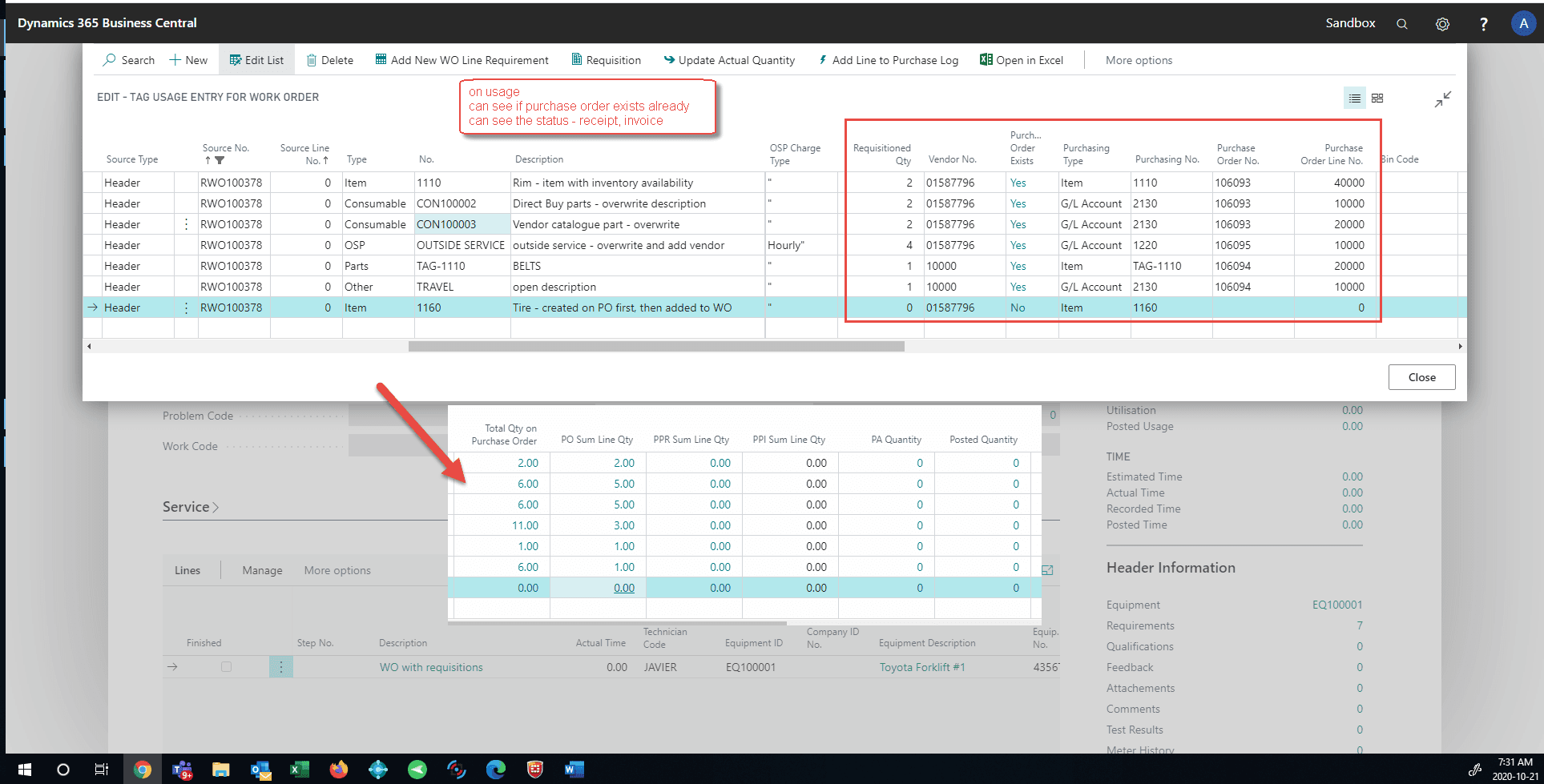
Task: Create a New tag usage entry
Action: click(188, 60)
